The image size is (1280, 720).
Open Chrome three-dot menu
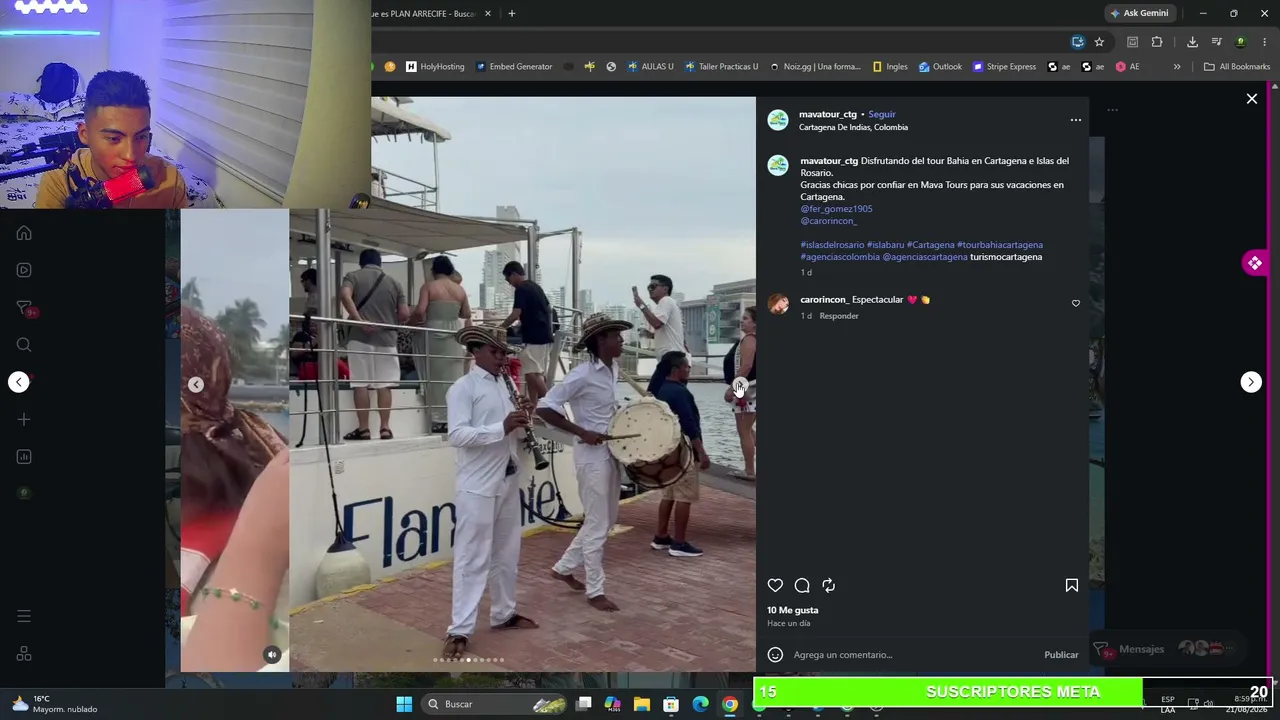(1265, 42)
